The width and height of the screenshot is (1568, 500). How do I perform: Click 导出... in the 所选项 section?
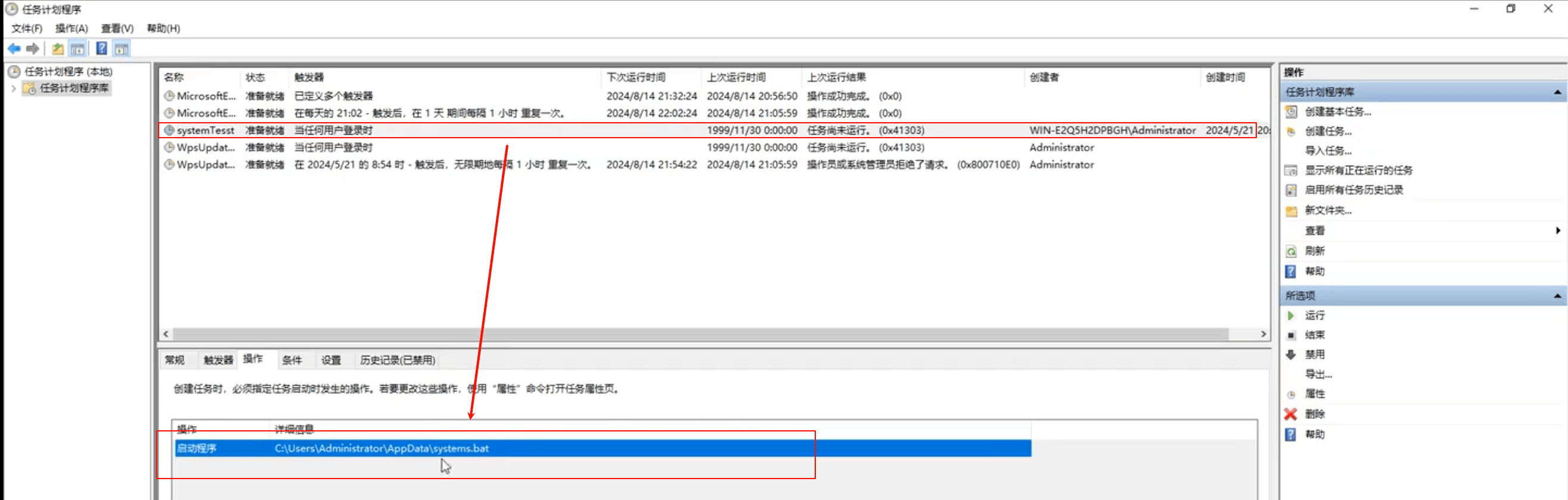tap(1318, 374)
